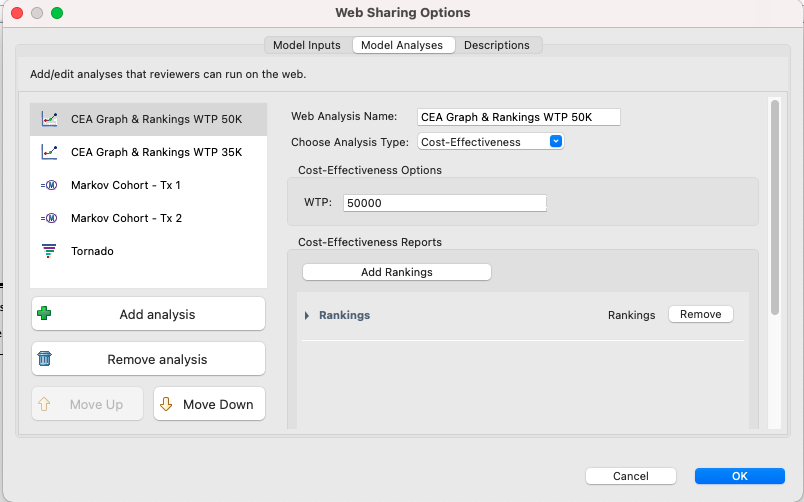Click the vertical scrollbar on the right panel
Viewport: 804px width, 502px height.
coord(775,208)
